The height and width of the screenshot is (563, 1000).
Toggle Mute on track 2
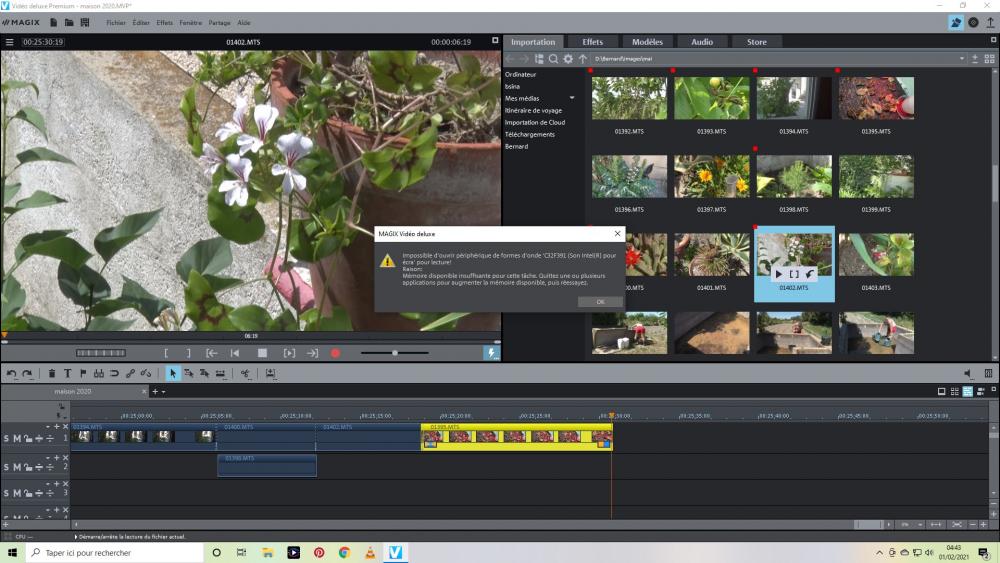17,467
